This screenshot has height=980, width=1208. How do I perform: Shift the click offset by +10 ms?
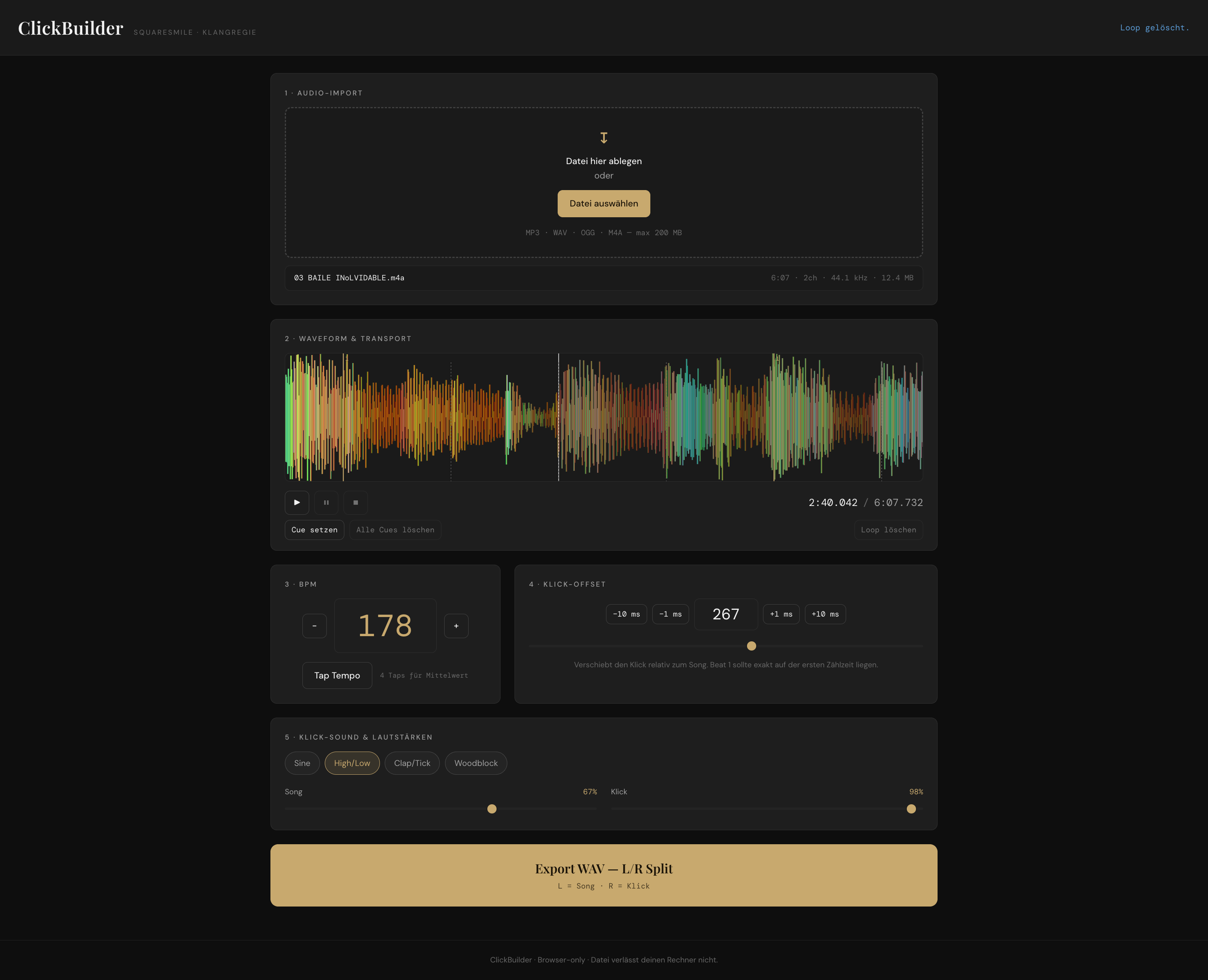click(825, 614)
